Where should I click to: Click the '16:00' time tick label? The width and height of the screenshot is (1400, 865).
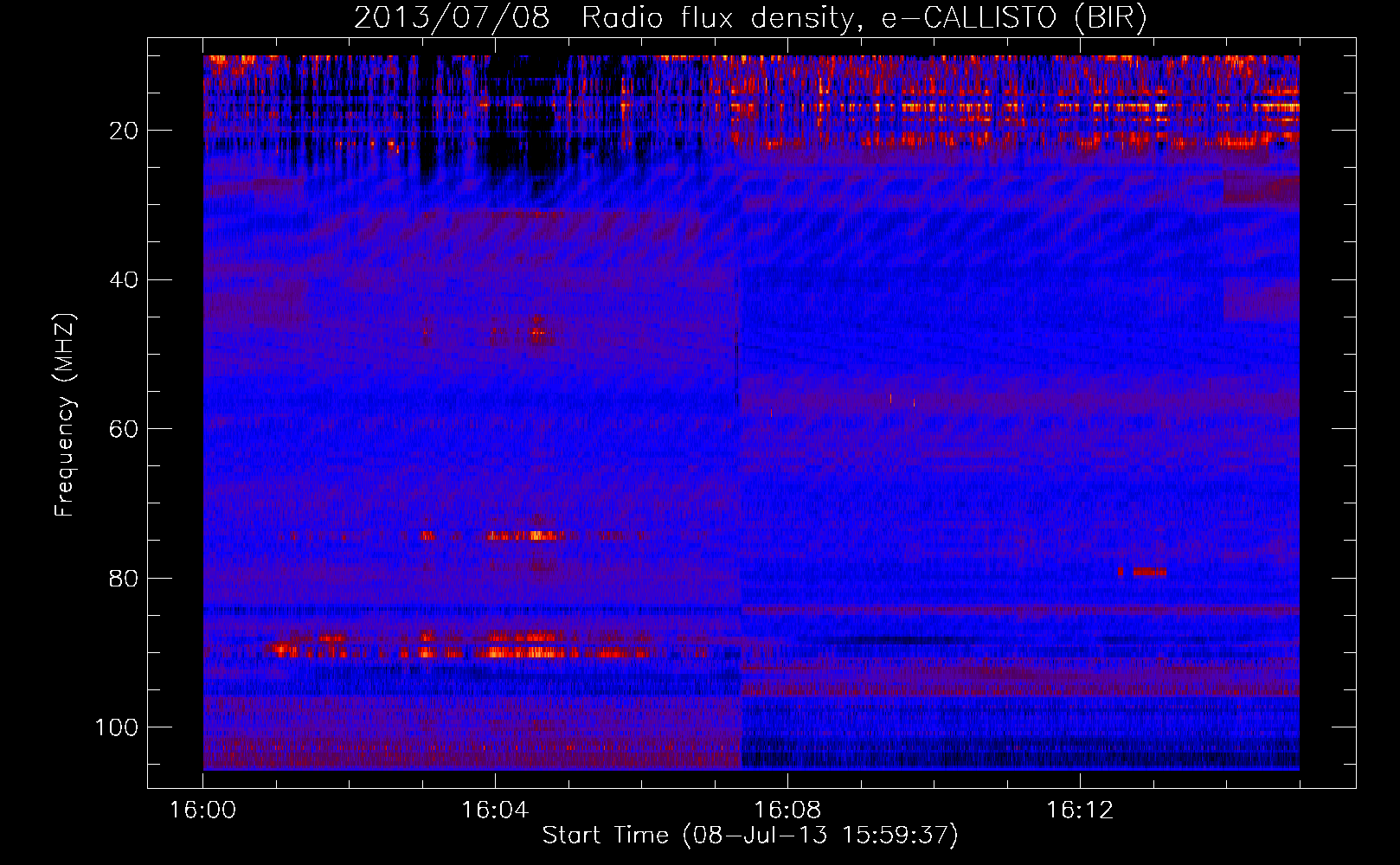pos(202,811)
